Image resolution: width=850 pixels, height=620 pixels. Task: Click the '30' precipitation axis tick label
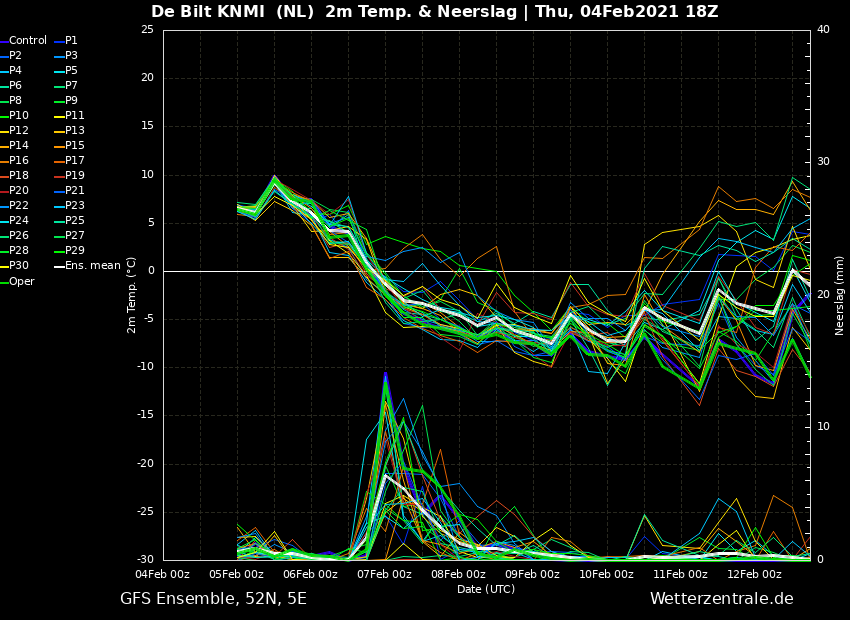click(x=823, y=162)
